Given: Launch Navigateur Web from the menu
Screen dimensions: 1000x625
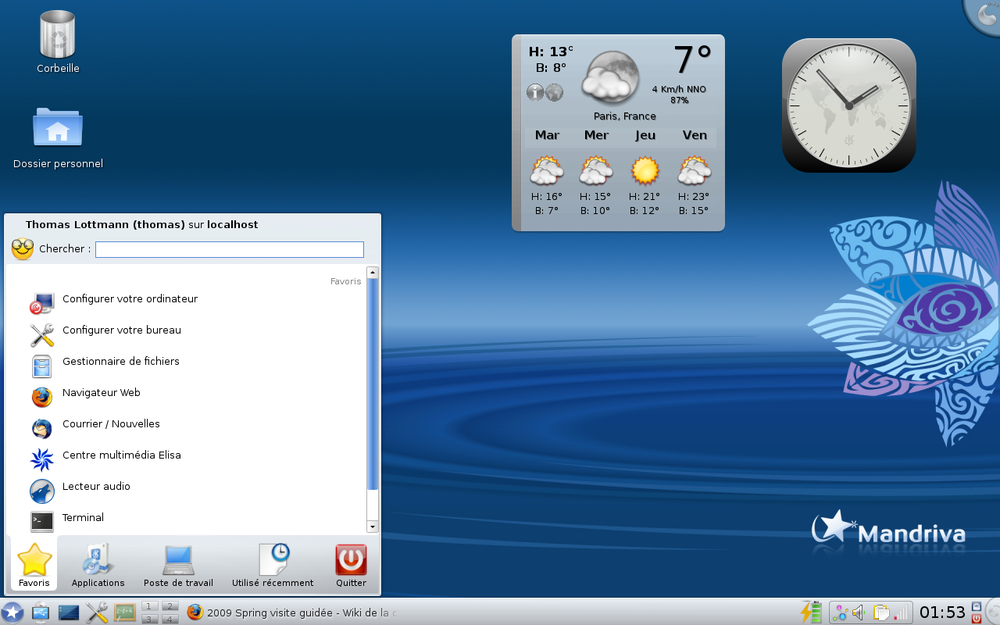Looking at the screenshot, I should click(x=101, y=393).
